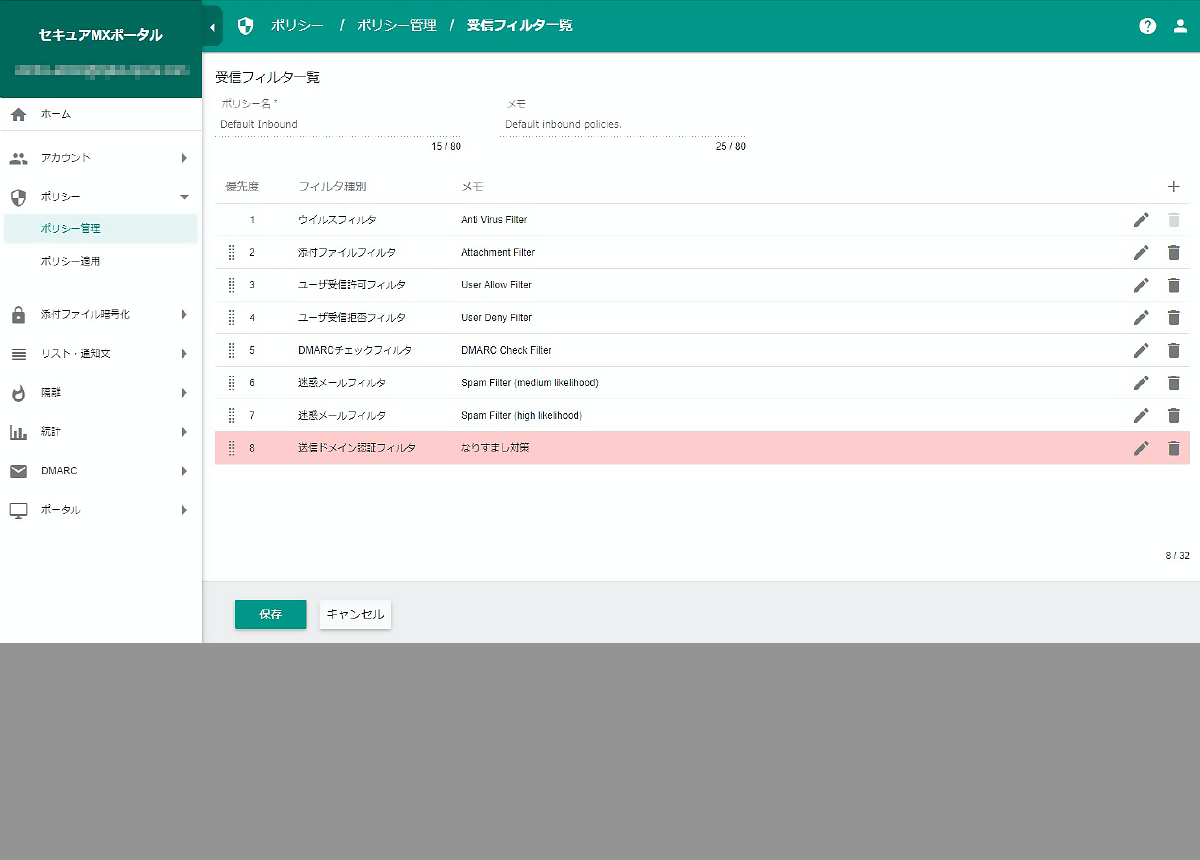Viewport: 1200px width, 860px height.
Task: Expand the DMARC sidebar menu
Action: [100, 471]
